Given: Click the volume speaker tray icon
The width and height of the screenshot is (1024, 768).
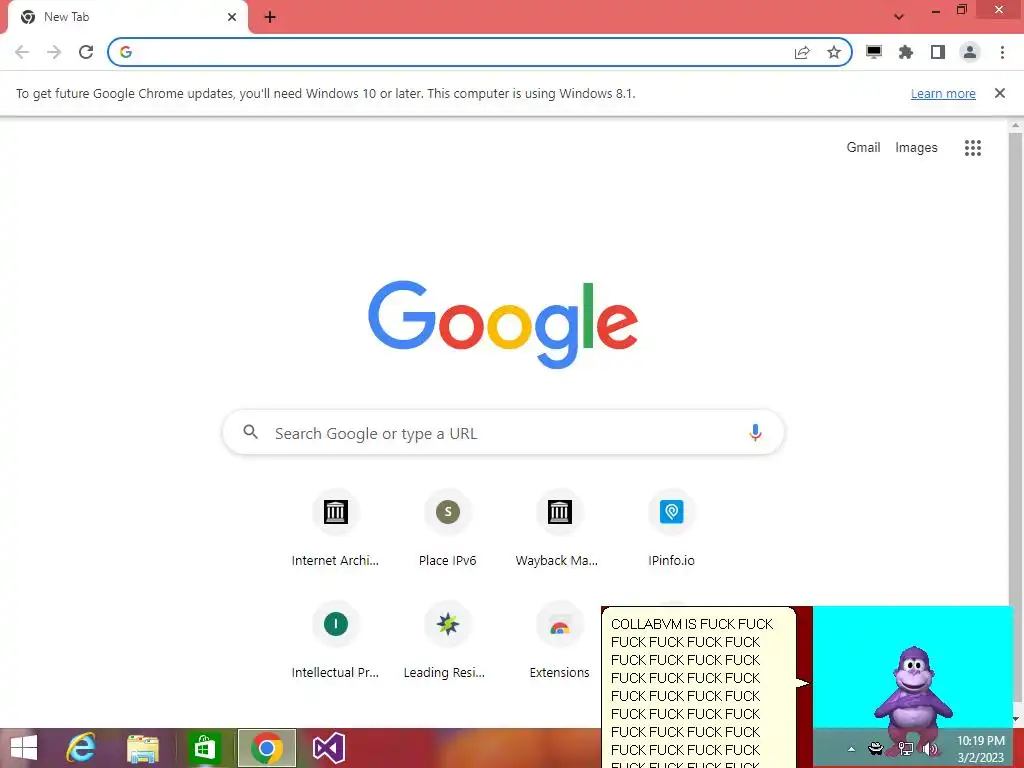Looking at the screenshot, I should point(931,749).
